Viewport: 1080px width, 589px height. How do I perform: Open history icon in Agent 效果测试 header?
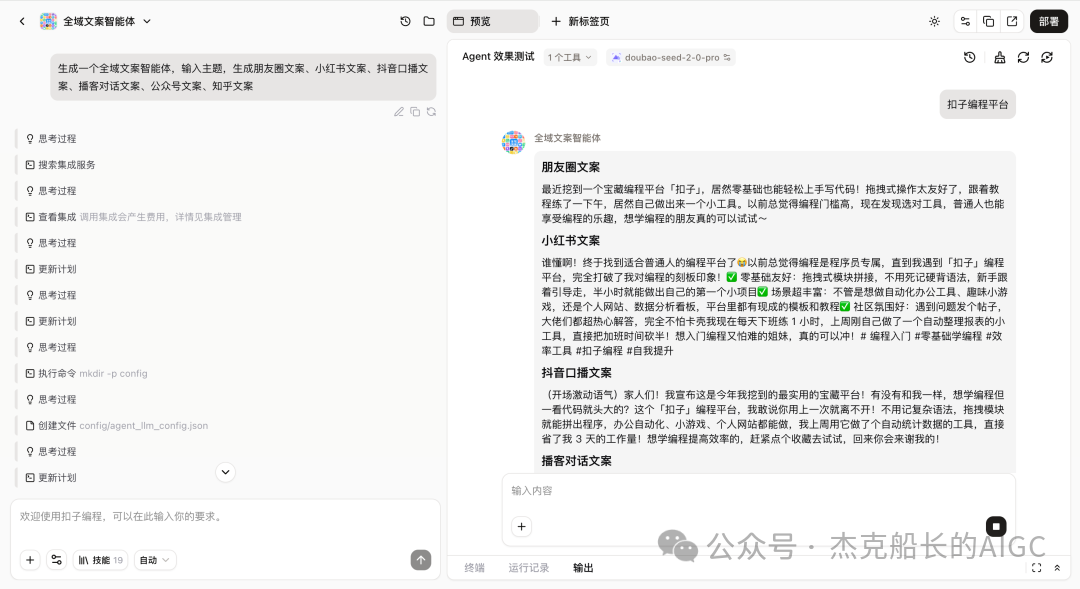click(969, 58)
